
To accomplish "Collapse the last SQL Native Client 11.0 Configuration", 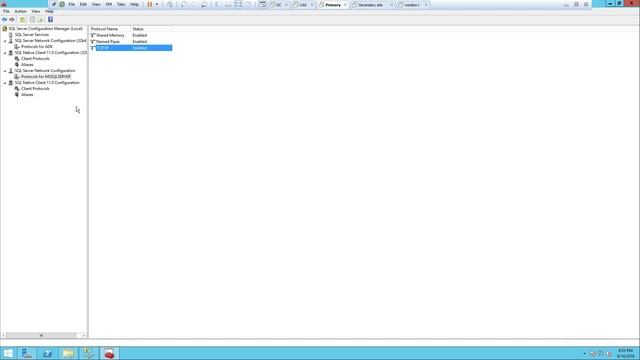I will 5,83.
